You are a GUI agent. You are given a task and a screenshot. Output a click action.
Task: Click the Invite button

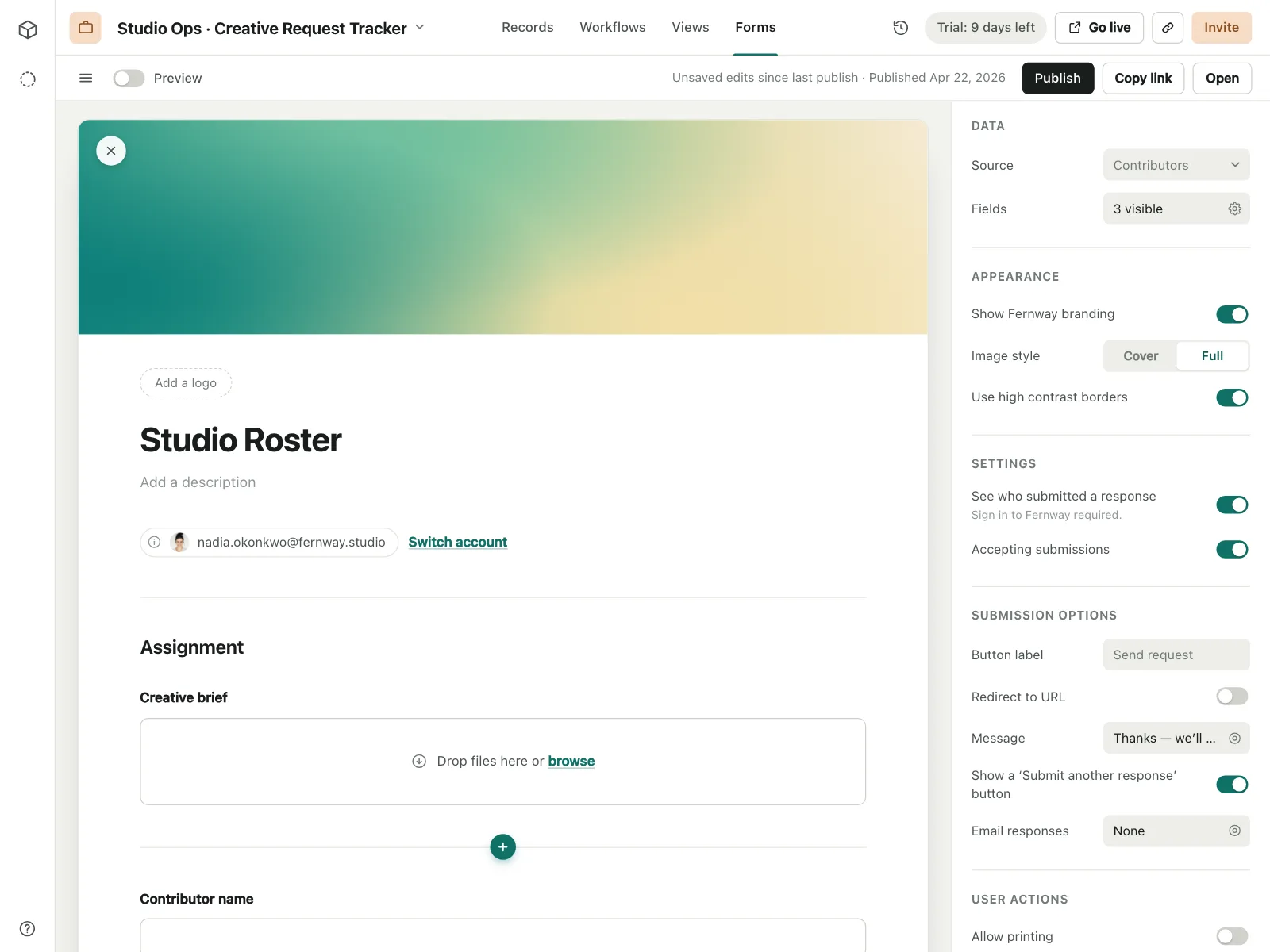(x=1222, y=28)
